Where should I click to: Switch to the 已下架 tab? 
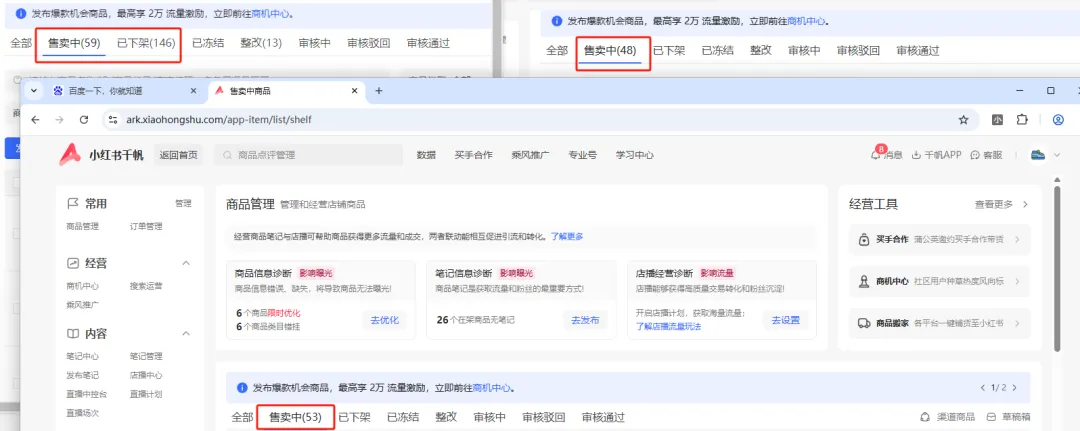click(355, 417)
